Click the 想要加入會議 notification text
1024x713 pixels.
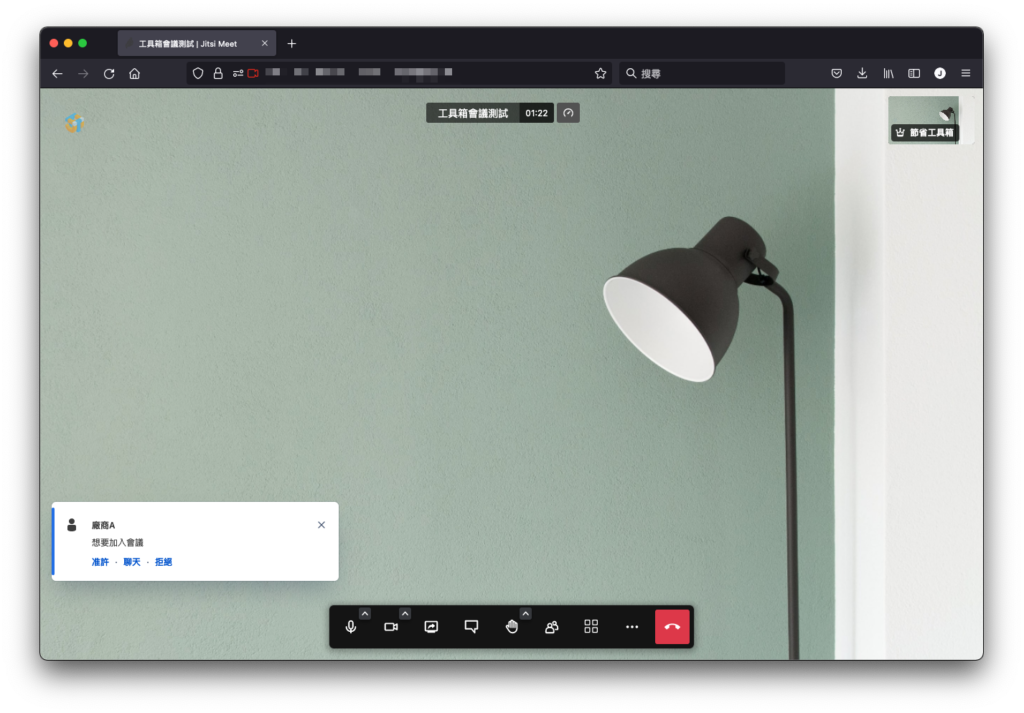[118, 543]
